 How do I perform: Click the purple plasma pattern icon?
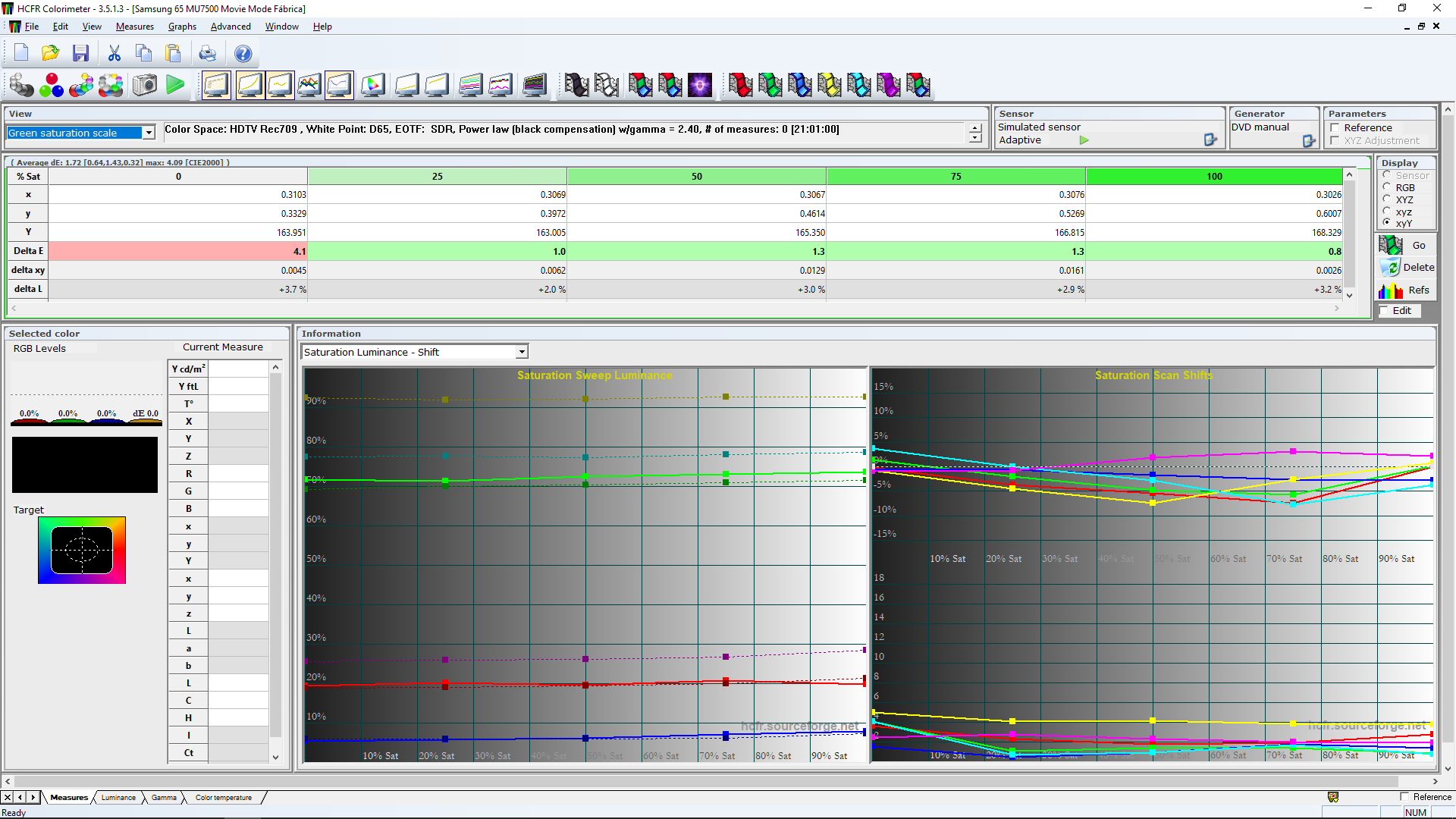[x=699, y=85]
